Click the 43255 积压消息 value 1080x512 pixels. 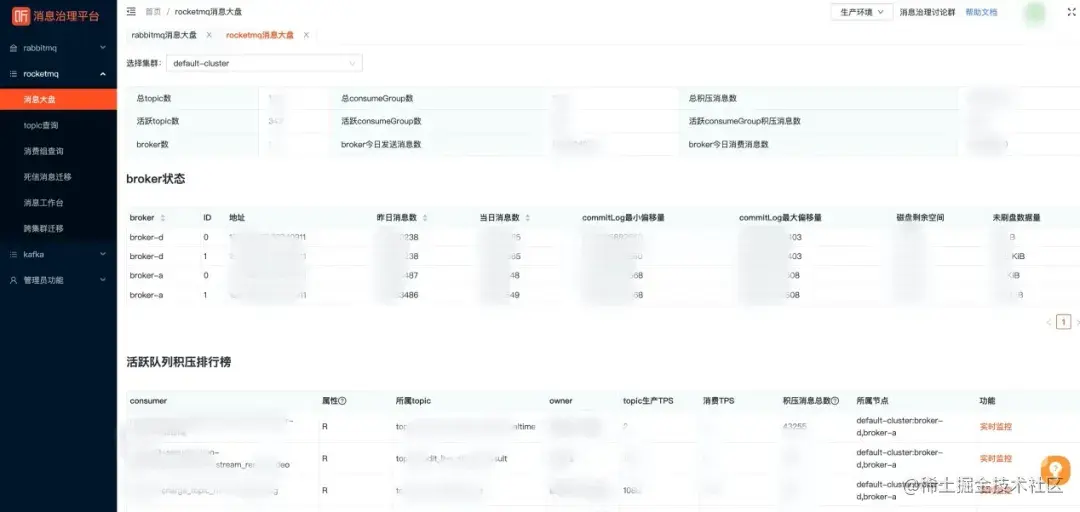794,427
